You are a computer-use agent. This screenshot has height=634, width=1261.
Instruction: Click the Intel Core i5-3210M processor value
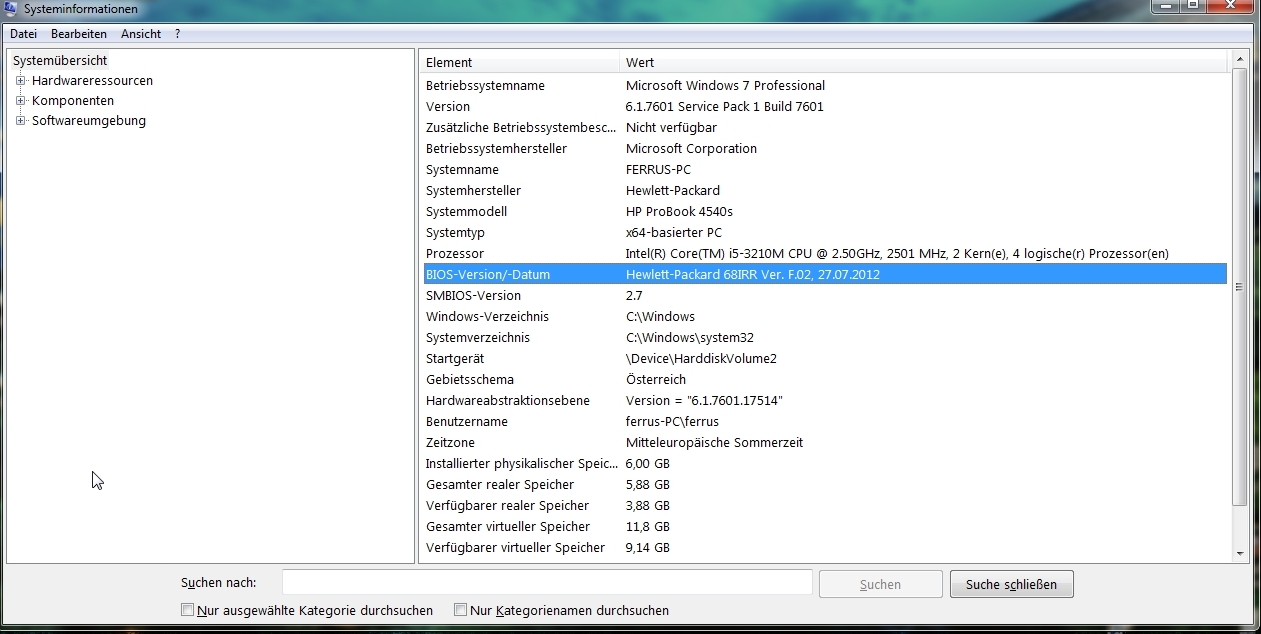897,254
